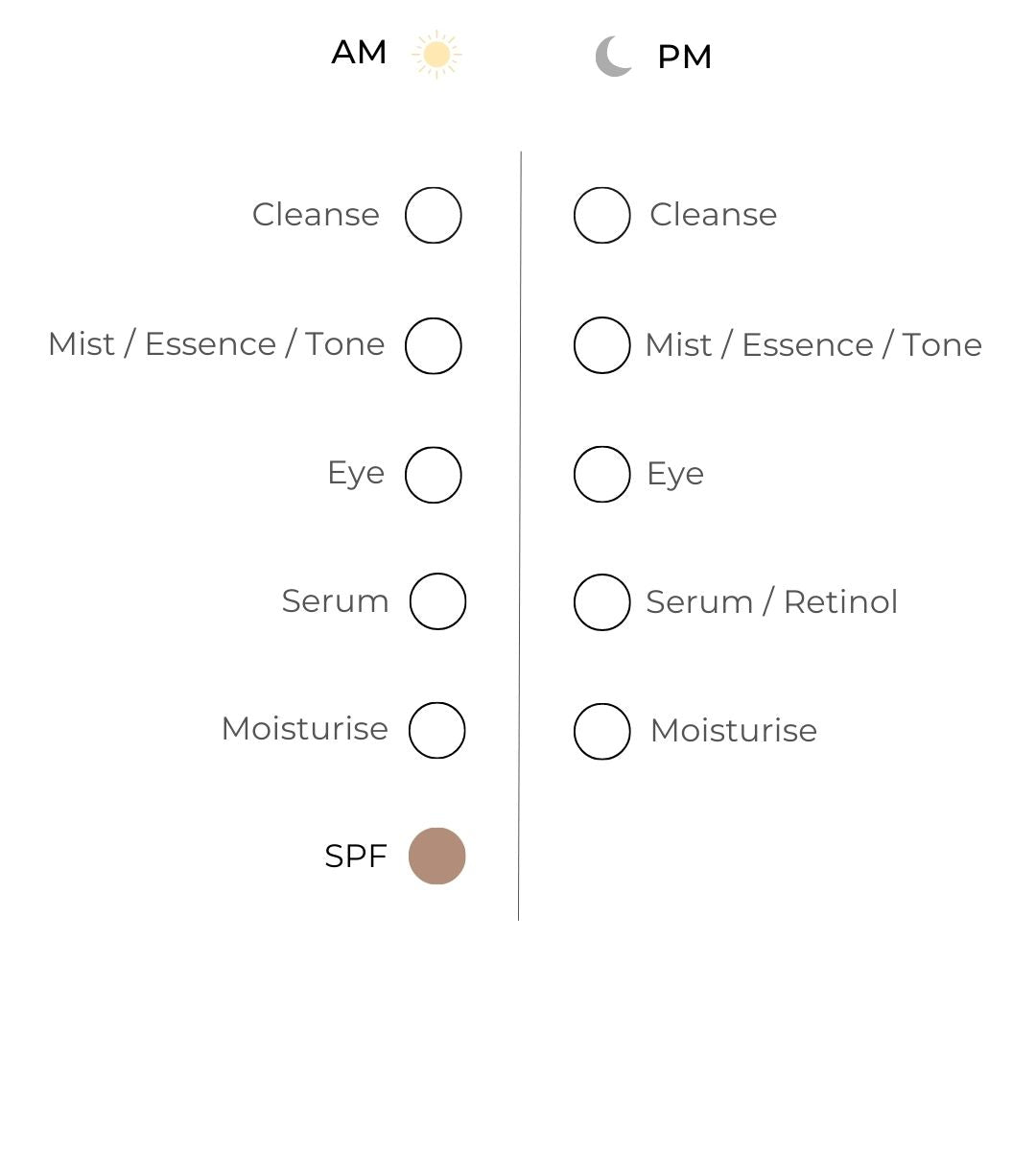The width and height of the screenshot is (1036, 1151).
Task: Toggle the AM Moisturise checkbox
Action: [x=437, y=730]
